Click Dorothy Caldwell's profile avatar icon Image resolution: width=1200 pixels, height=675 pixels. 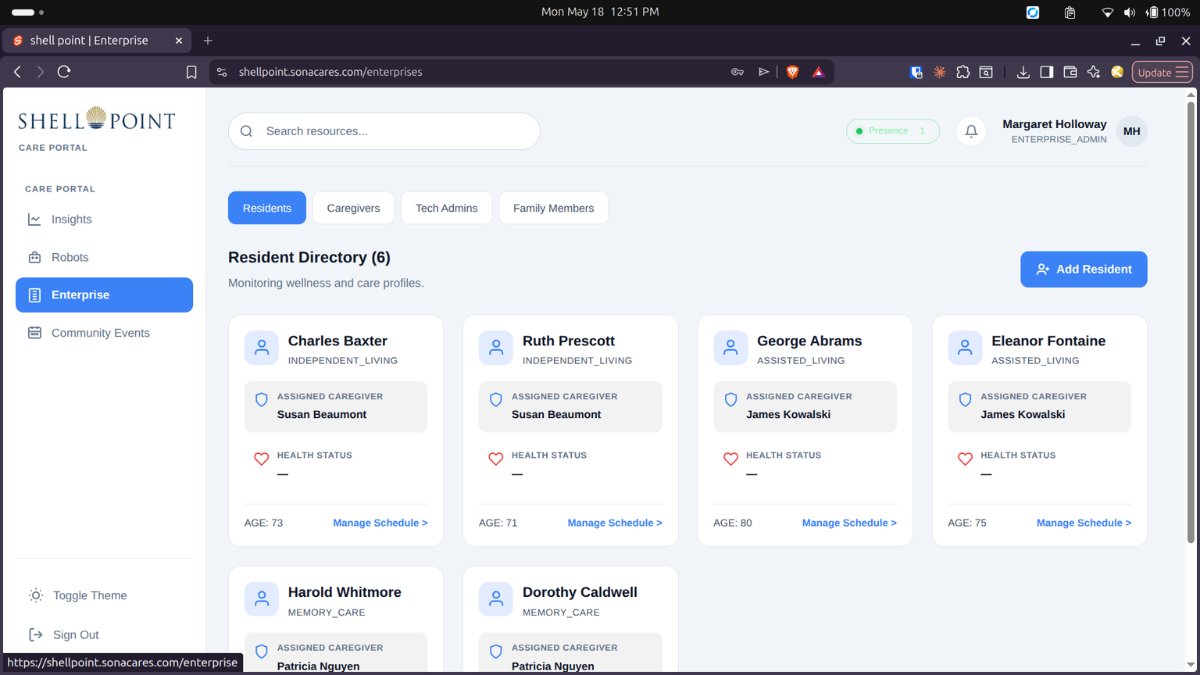click(496, 599)
